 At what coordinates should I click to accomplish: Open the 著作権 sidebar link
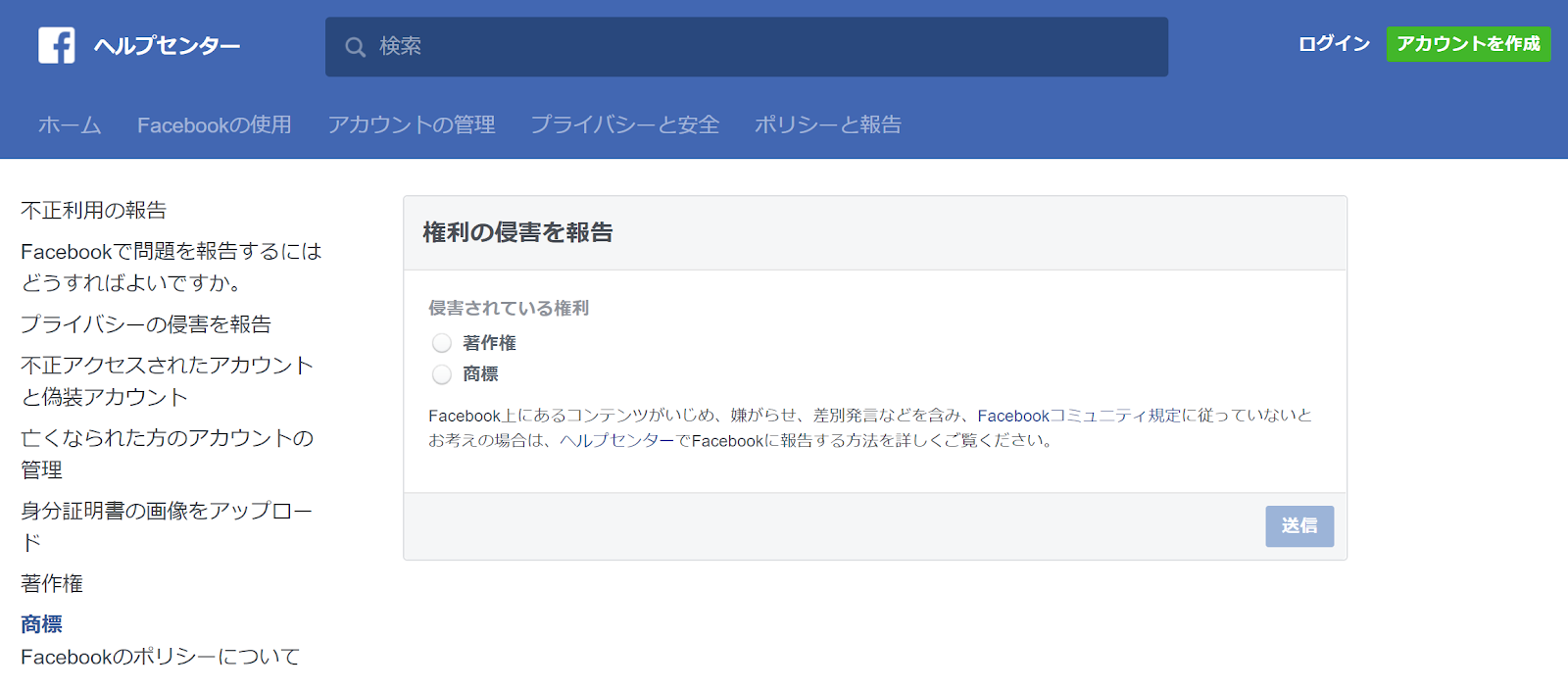pos(52,583)
